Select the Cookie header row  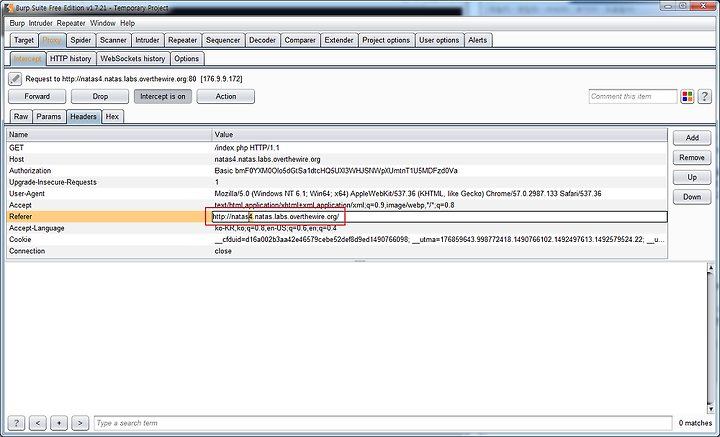337,240
